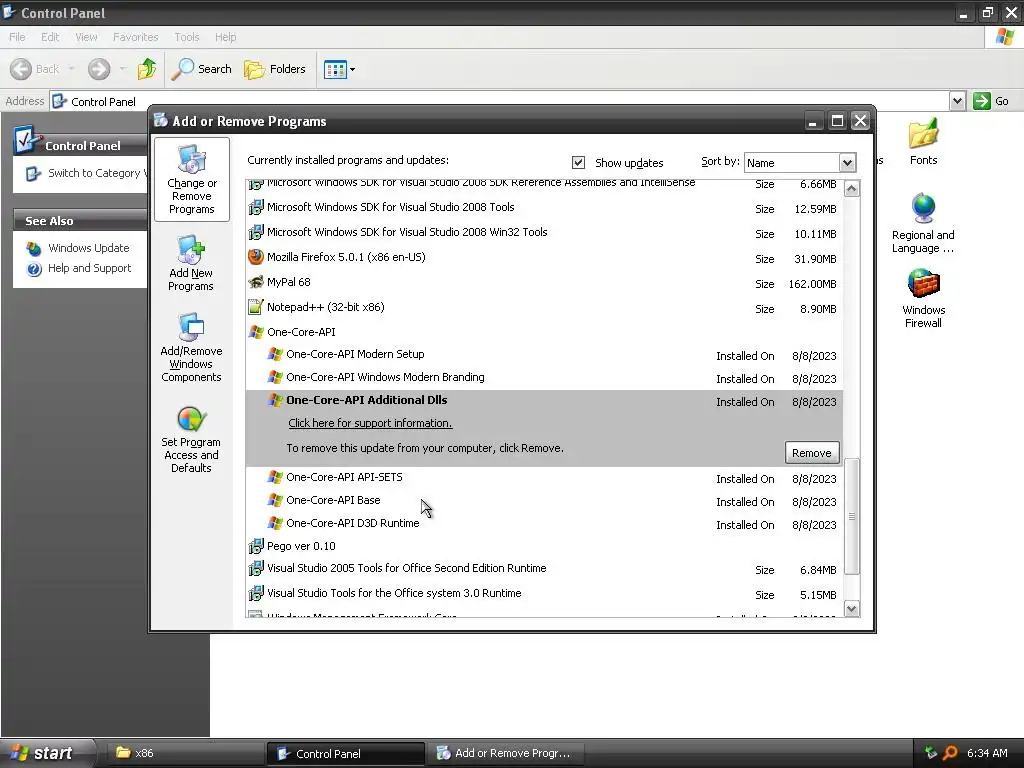The image size is (1024, 768).
Task: Open the Tools menu
Action: pos(187,37)
